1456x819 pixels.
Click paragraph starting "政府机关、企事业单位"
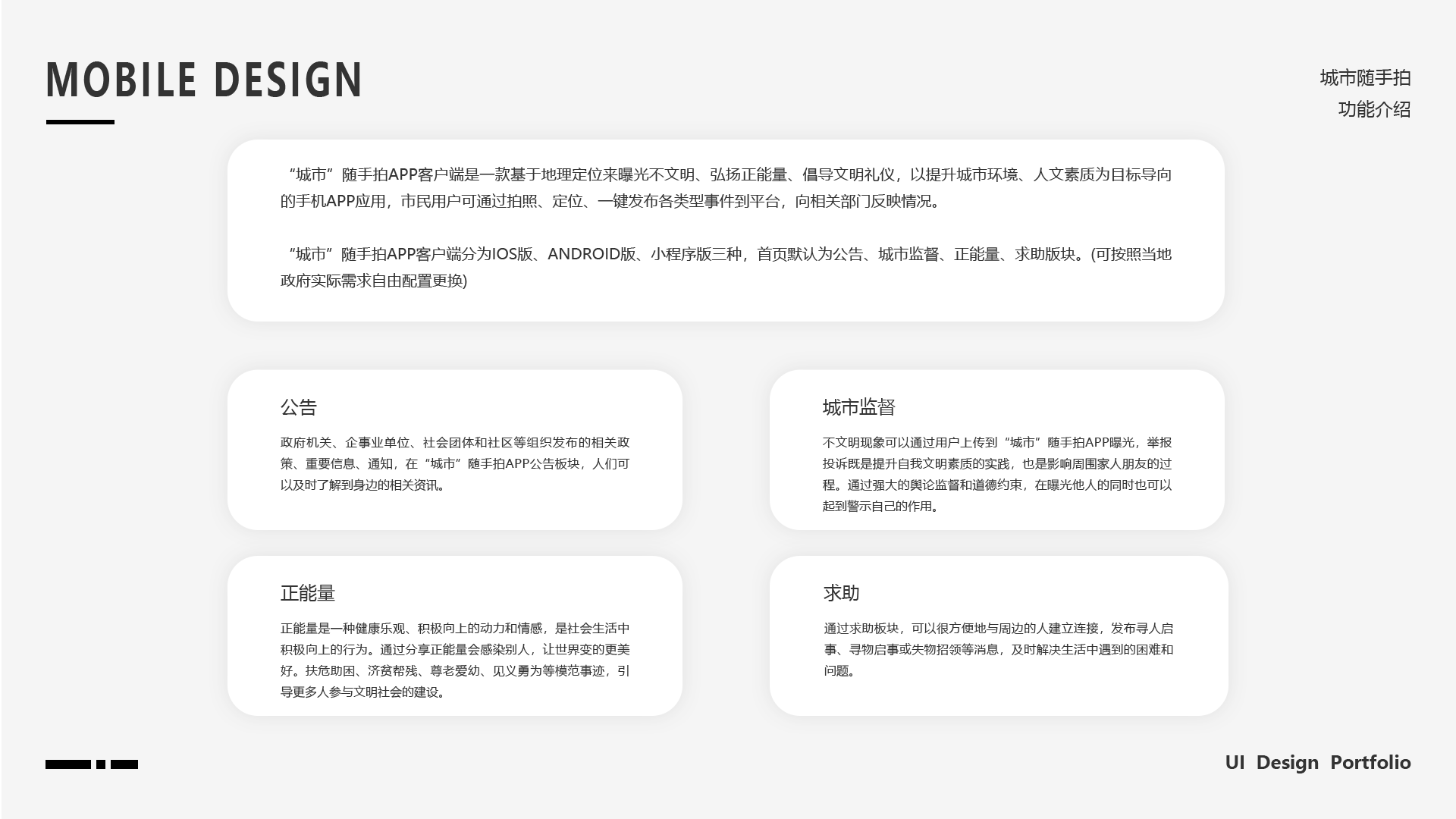[455, 463]
